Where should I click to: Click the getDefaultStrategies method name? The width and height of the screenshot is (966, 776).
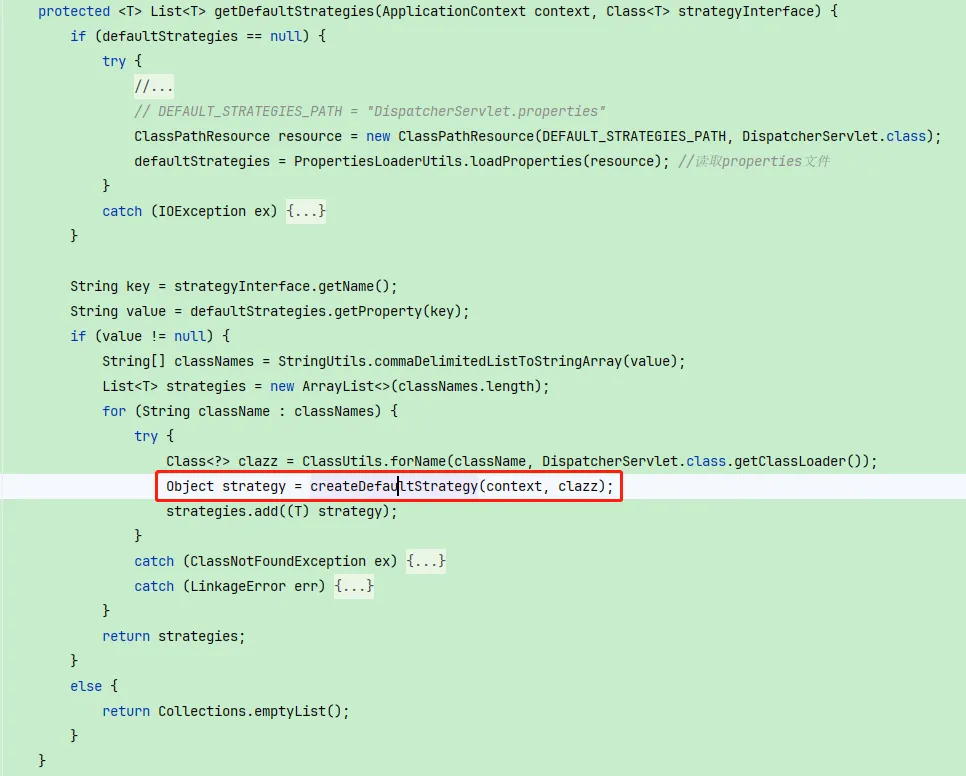pos(294,11)
